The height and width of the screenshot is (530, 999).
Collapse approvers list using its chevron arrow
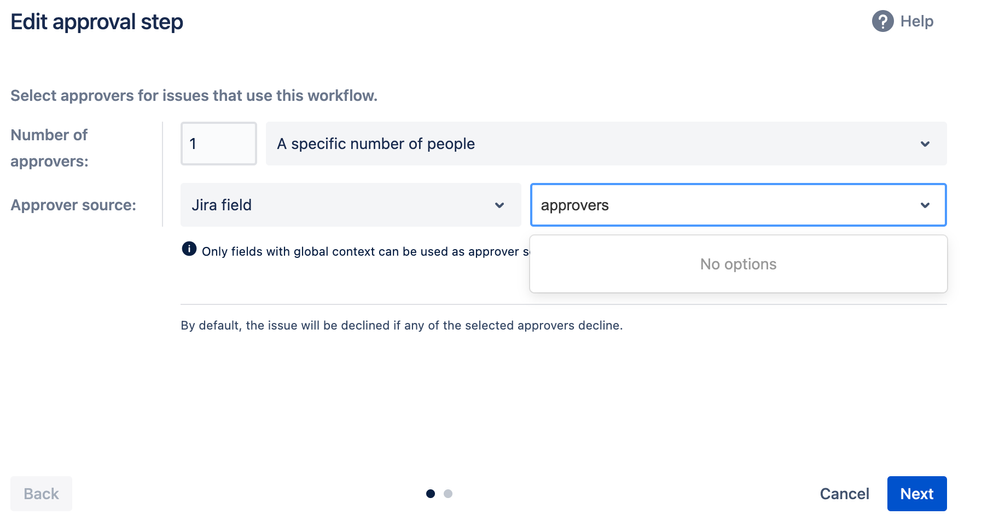tap(925, 205)
